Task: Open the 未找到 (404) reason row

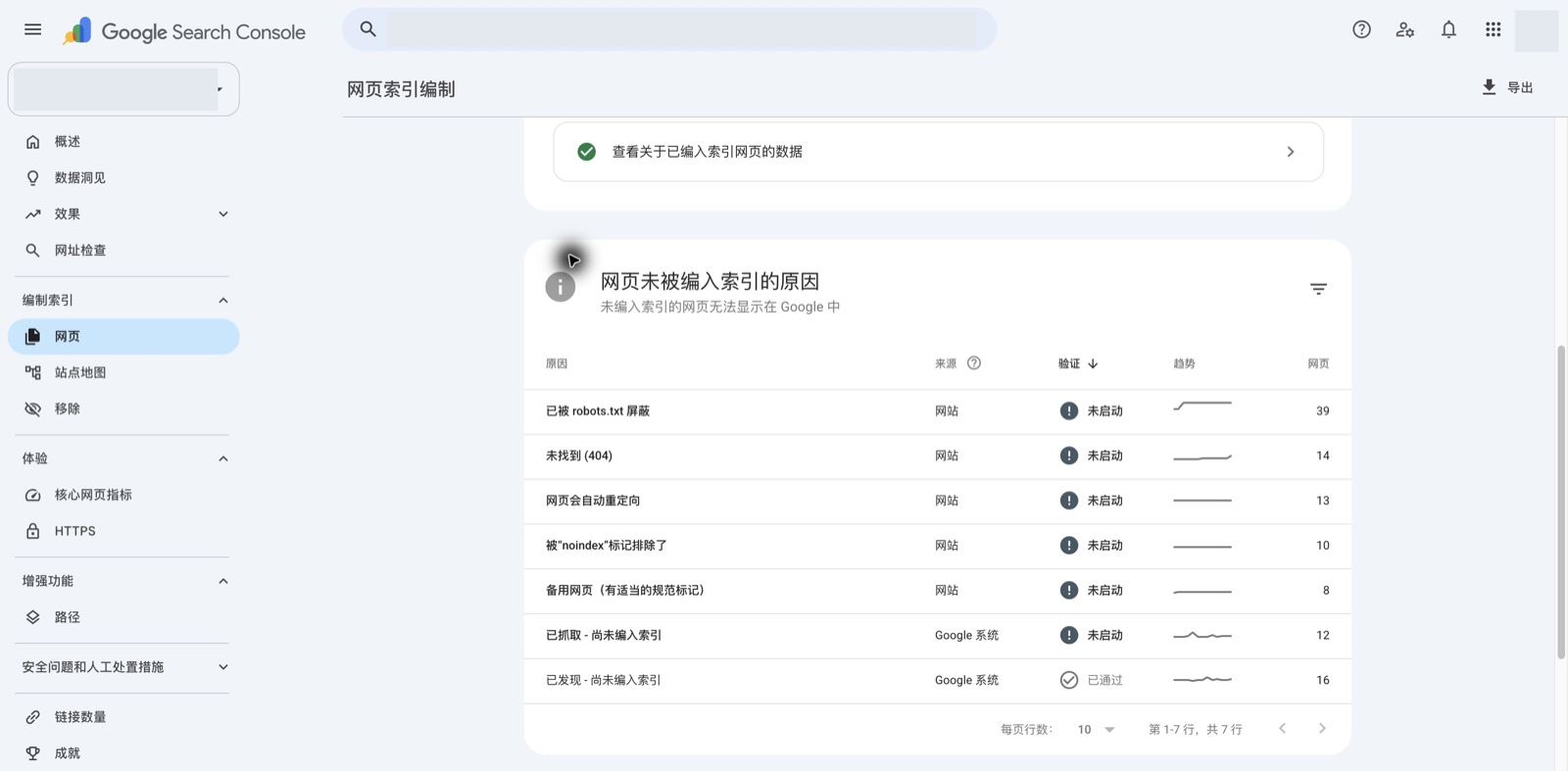Action: (x=938, y=457)
